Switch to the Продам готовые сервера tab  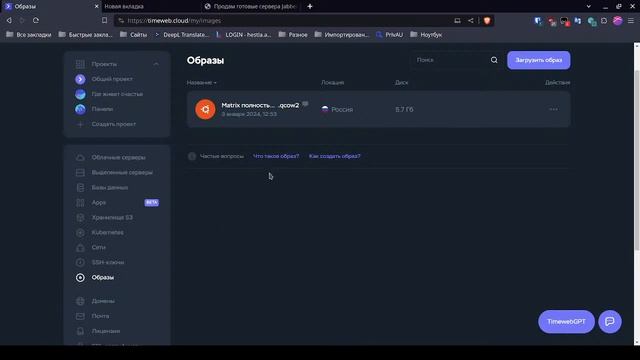(251, 6)
